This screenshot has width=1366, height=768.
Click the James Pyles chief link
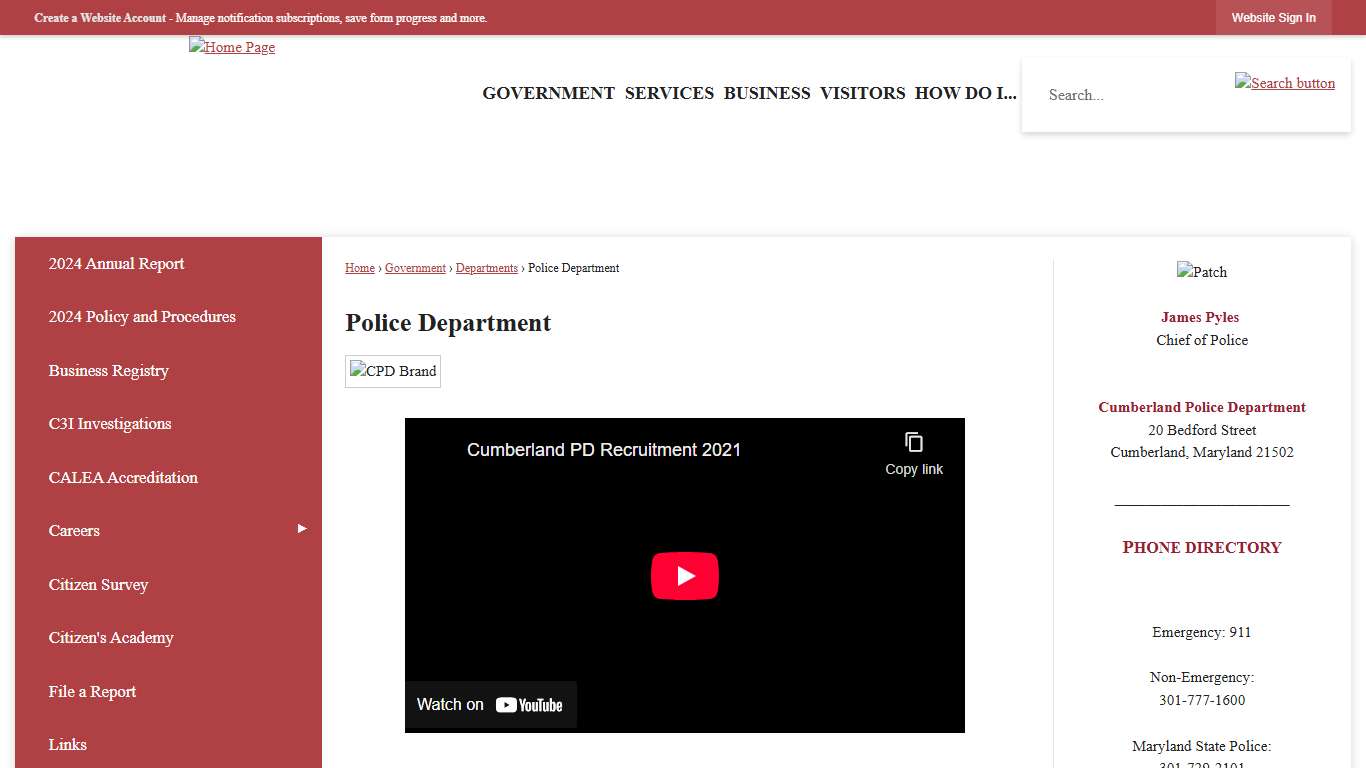tap(1200, 317)
